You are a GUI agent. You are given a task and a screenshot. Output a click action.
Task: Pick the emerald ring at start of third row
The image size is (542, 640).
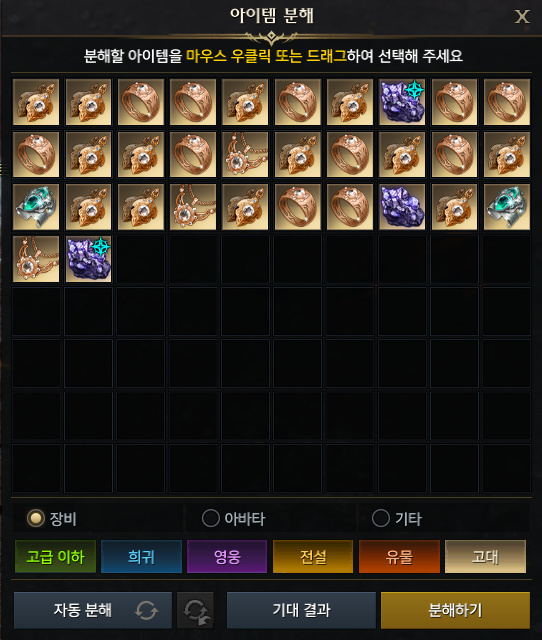point(36,207)
